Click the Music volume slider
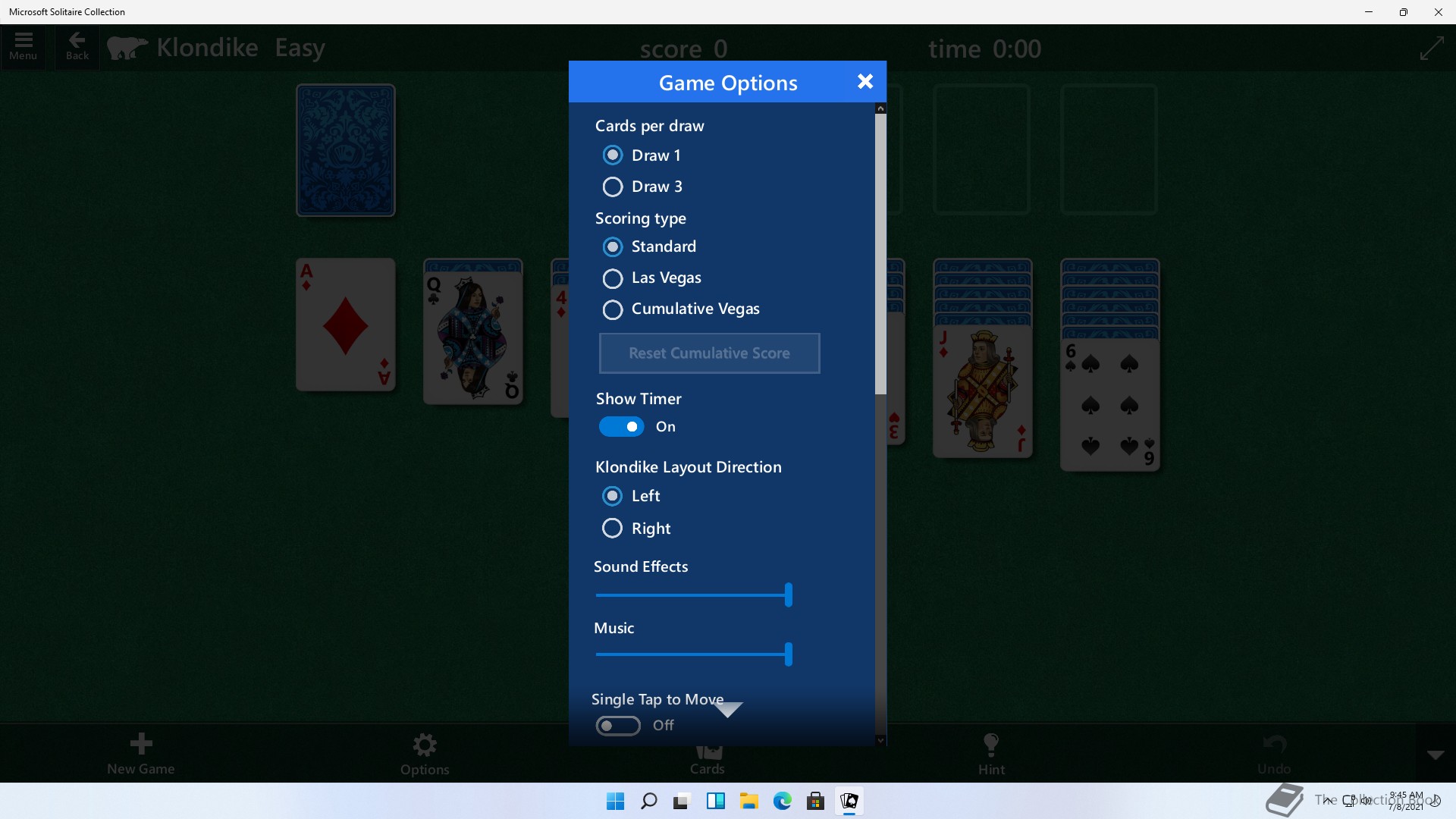The height and width of the screenshot is (819, 1456). pos(694,654)
